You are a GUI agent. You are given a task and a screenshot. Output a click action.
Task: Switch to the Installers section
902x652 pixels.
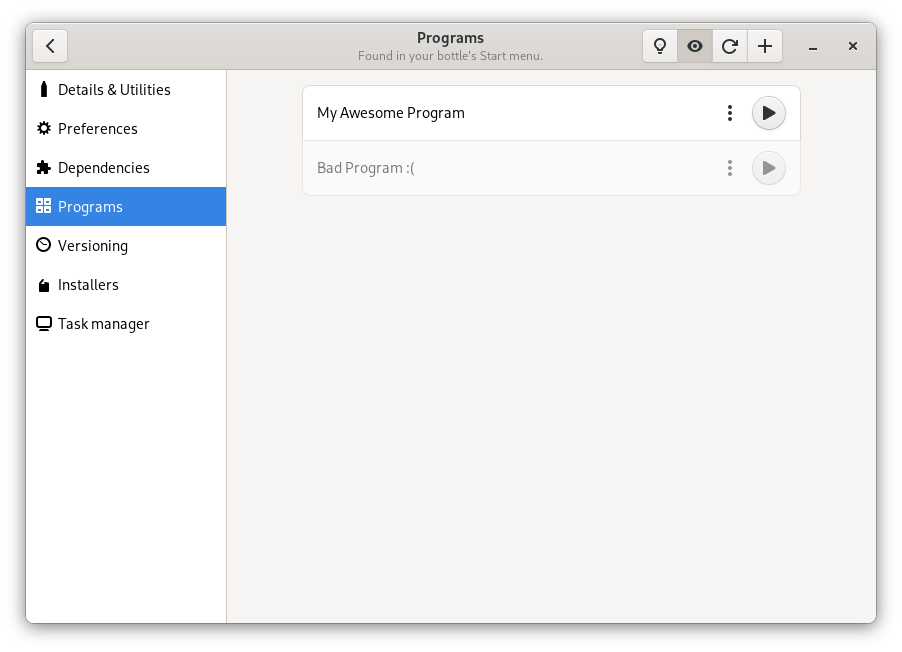[89, 284]
